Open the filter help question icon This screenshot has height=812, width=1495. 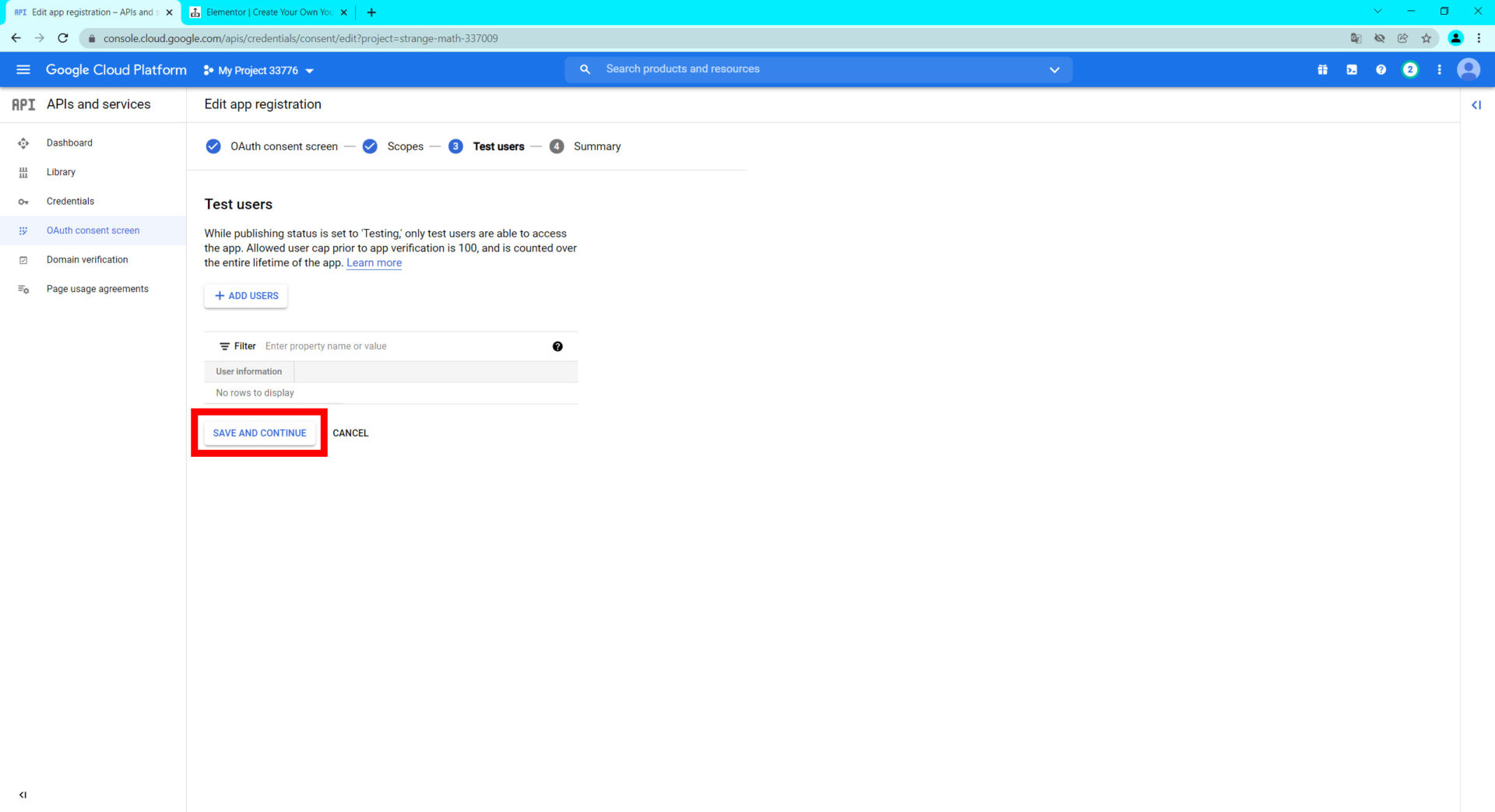[558, 346]
